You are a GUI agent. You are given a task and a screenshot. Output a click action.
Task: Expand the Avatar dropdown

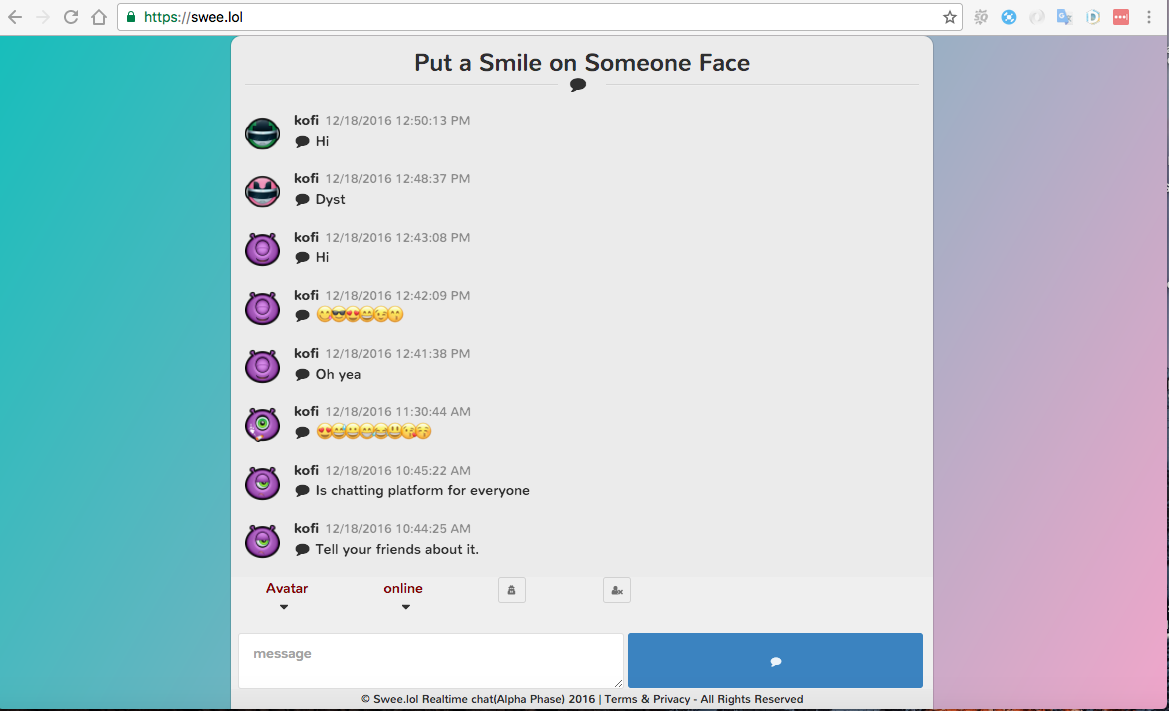click(286, 596)
